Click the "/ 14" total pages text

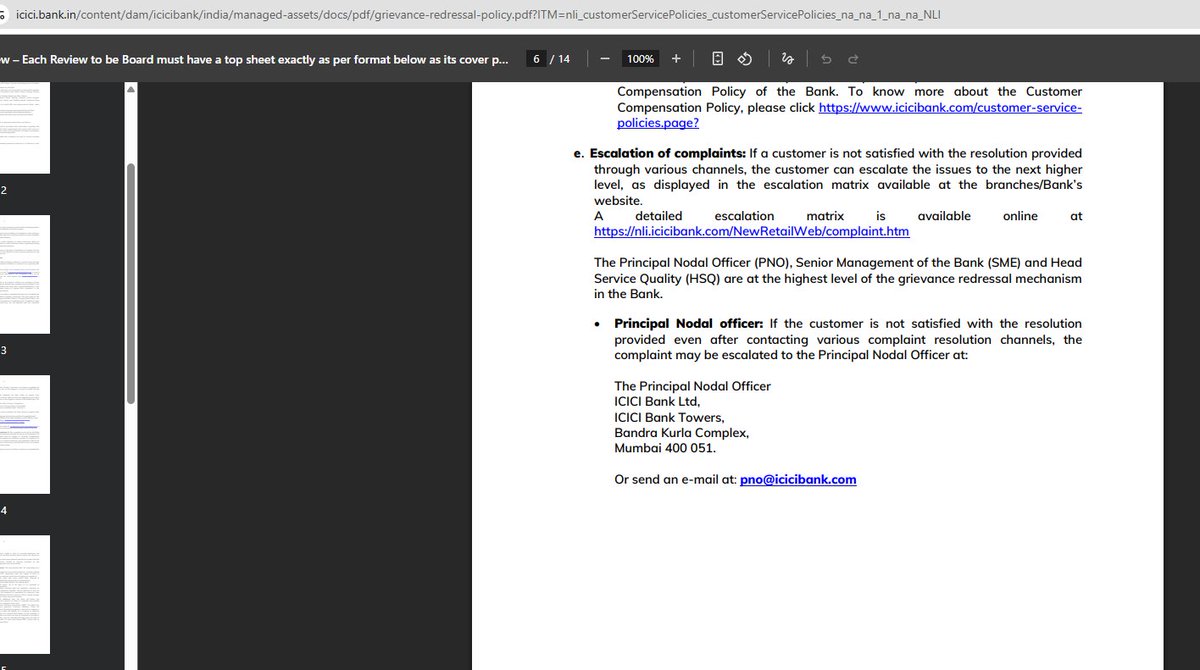click(x=560, y=59)
